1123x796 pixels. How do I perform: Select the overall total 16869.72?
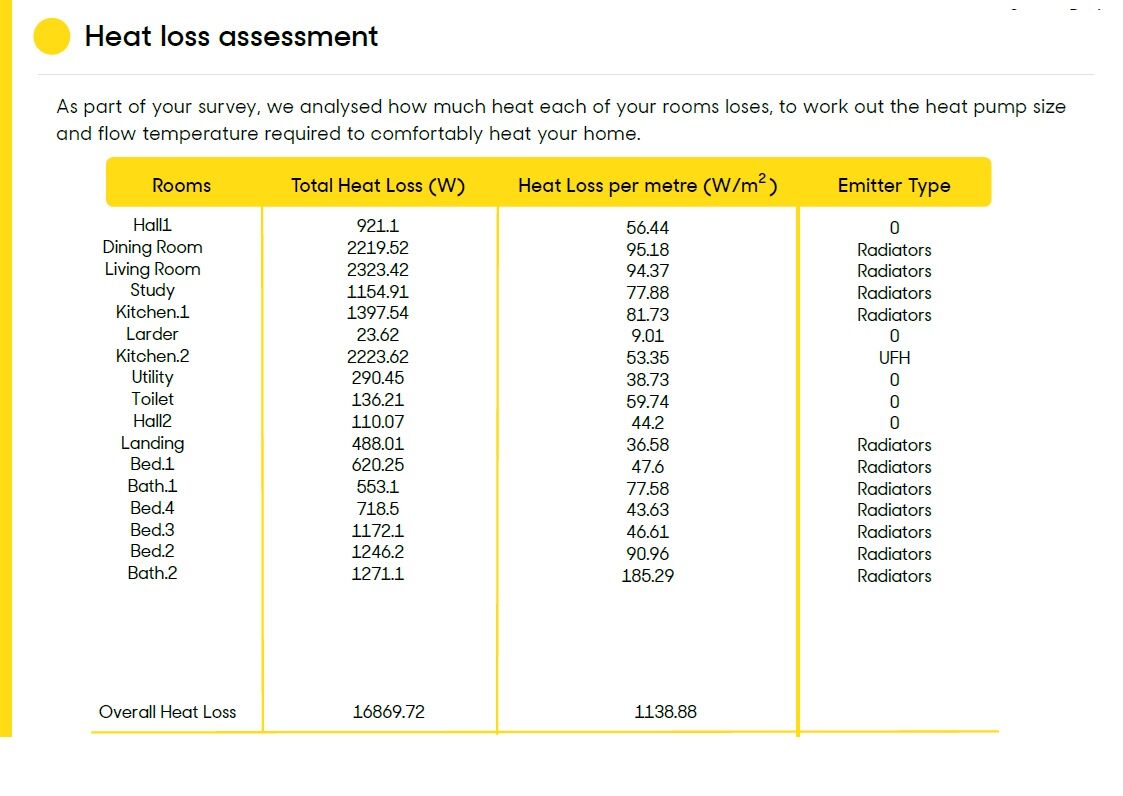[x=389, y=712]
